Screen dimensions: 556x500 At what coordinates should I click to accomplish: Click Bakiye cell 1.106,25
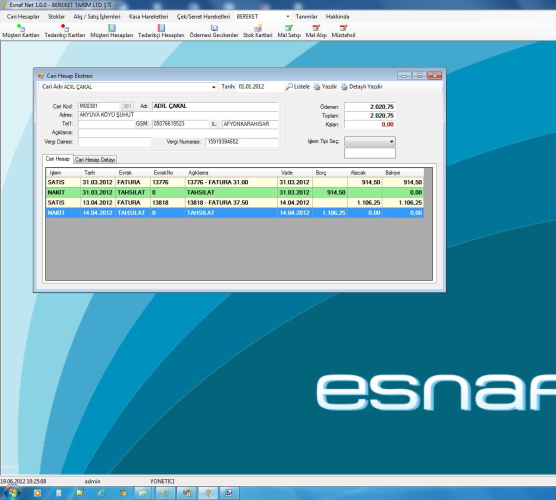tap(403, 203)
